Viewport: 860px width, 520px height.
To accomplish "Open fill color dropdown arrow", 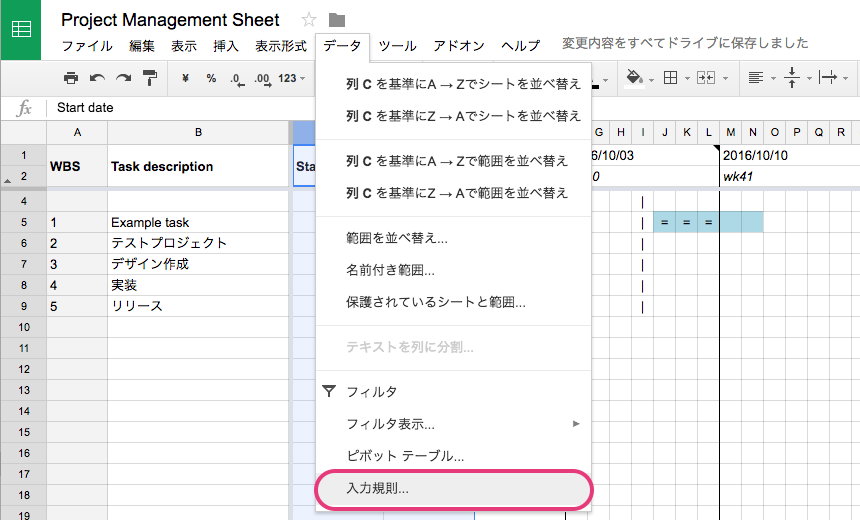I will tap(652, 80).
